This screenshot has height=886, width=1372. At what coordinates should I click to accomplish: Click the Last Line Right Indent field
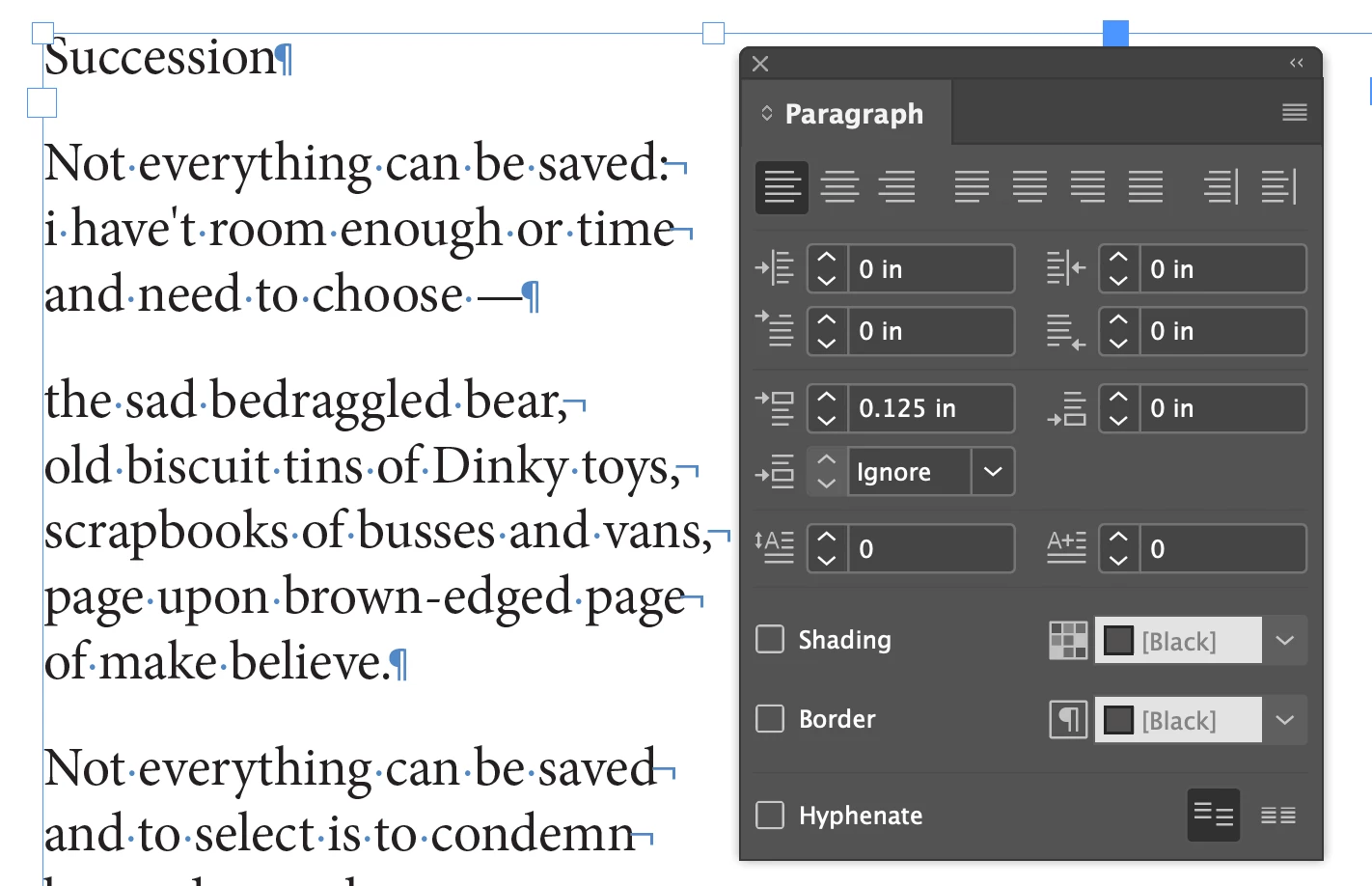click(1222, 330)
